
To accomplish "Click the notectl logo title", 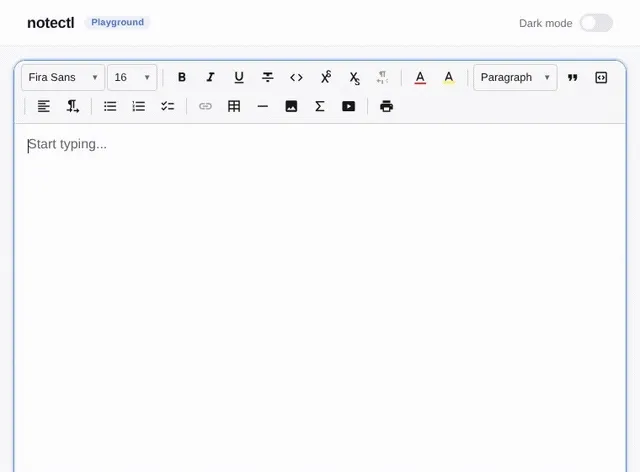I will click(x=51, y=23).
